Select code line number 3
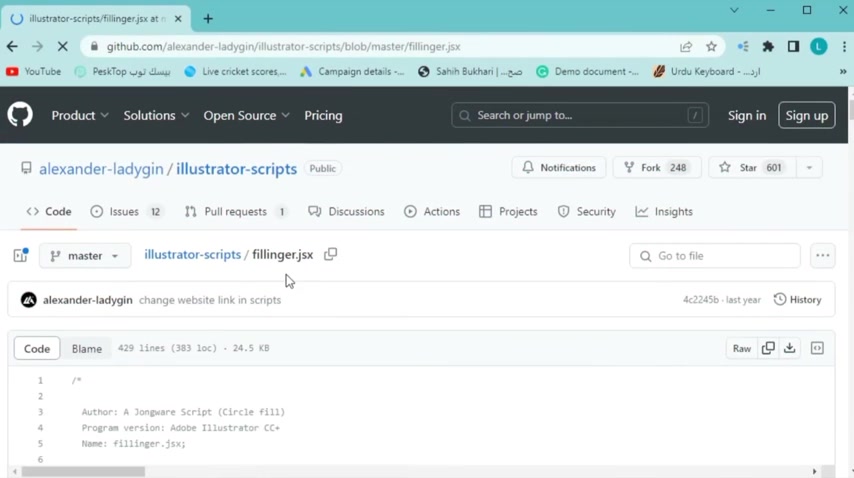This screenshot has height=478, width=854. (x=40, y=412)
